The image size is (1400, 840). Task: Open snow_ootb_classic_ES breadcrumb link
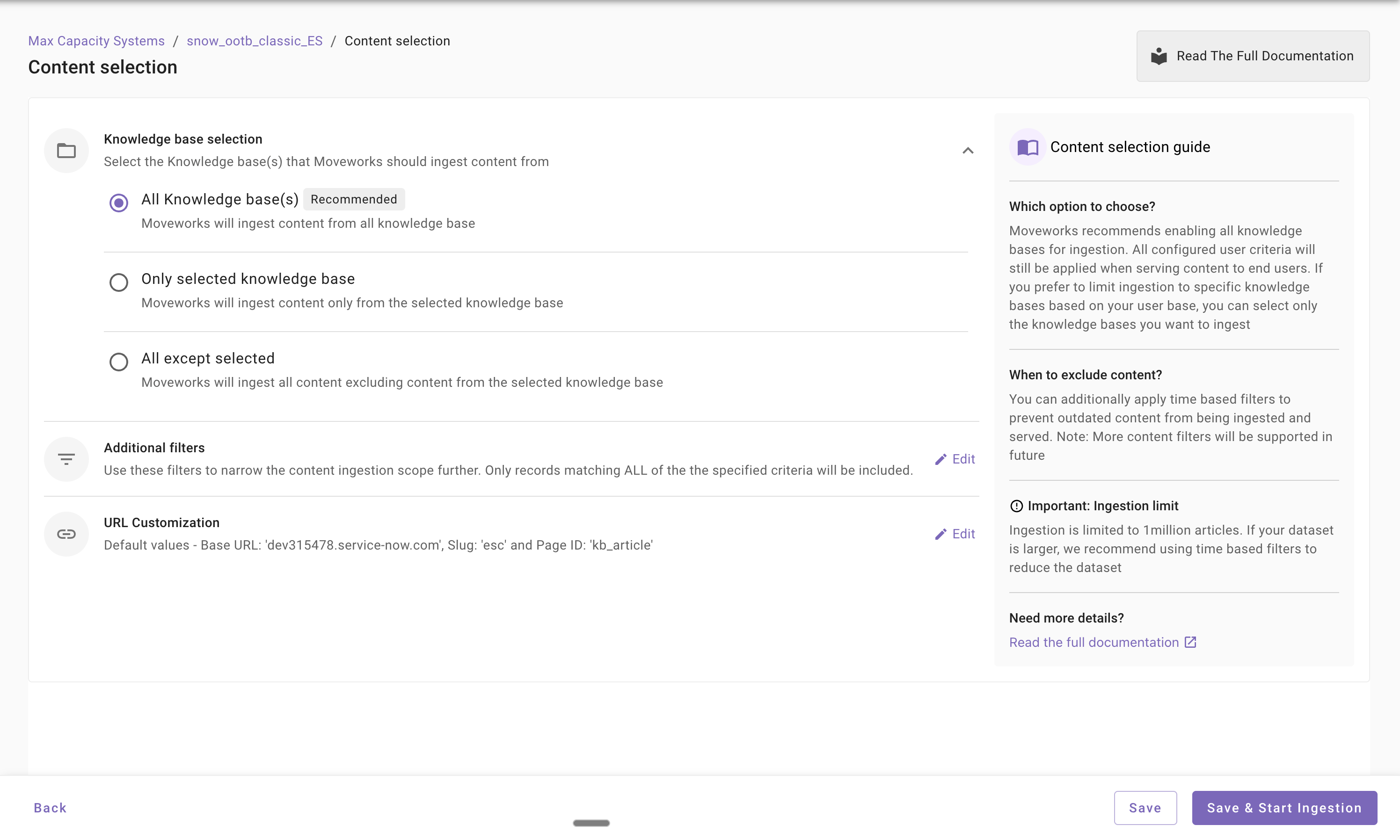pyautogui.click(x=254, y=41)
